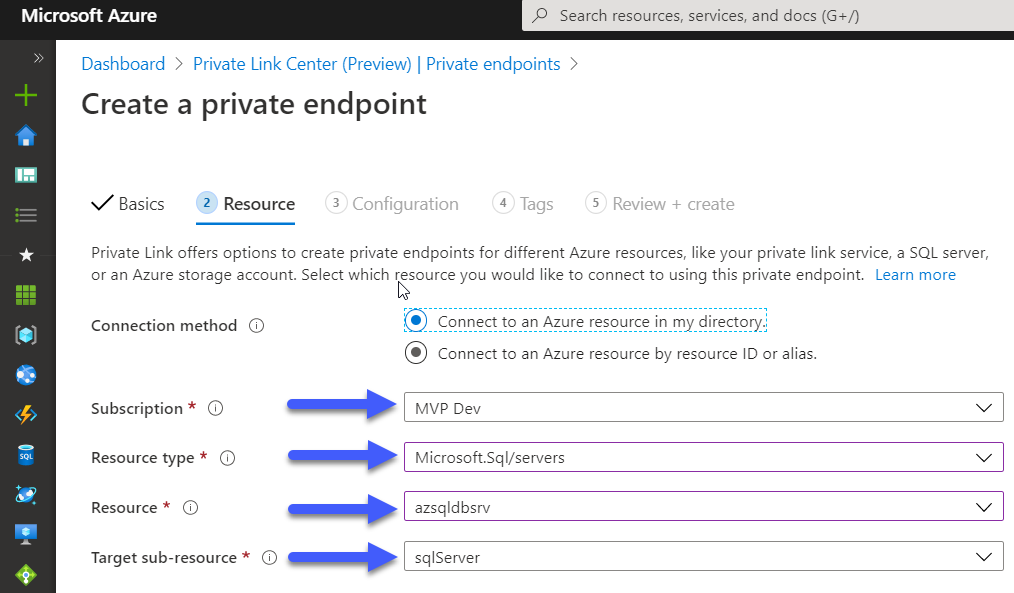This screenshot has height=593, width=1014.
Task: Show info tooltip for Resource type
Action: tap(227, 458)
